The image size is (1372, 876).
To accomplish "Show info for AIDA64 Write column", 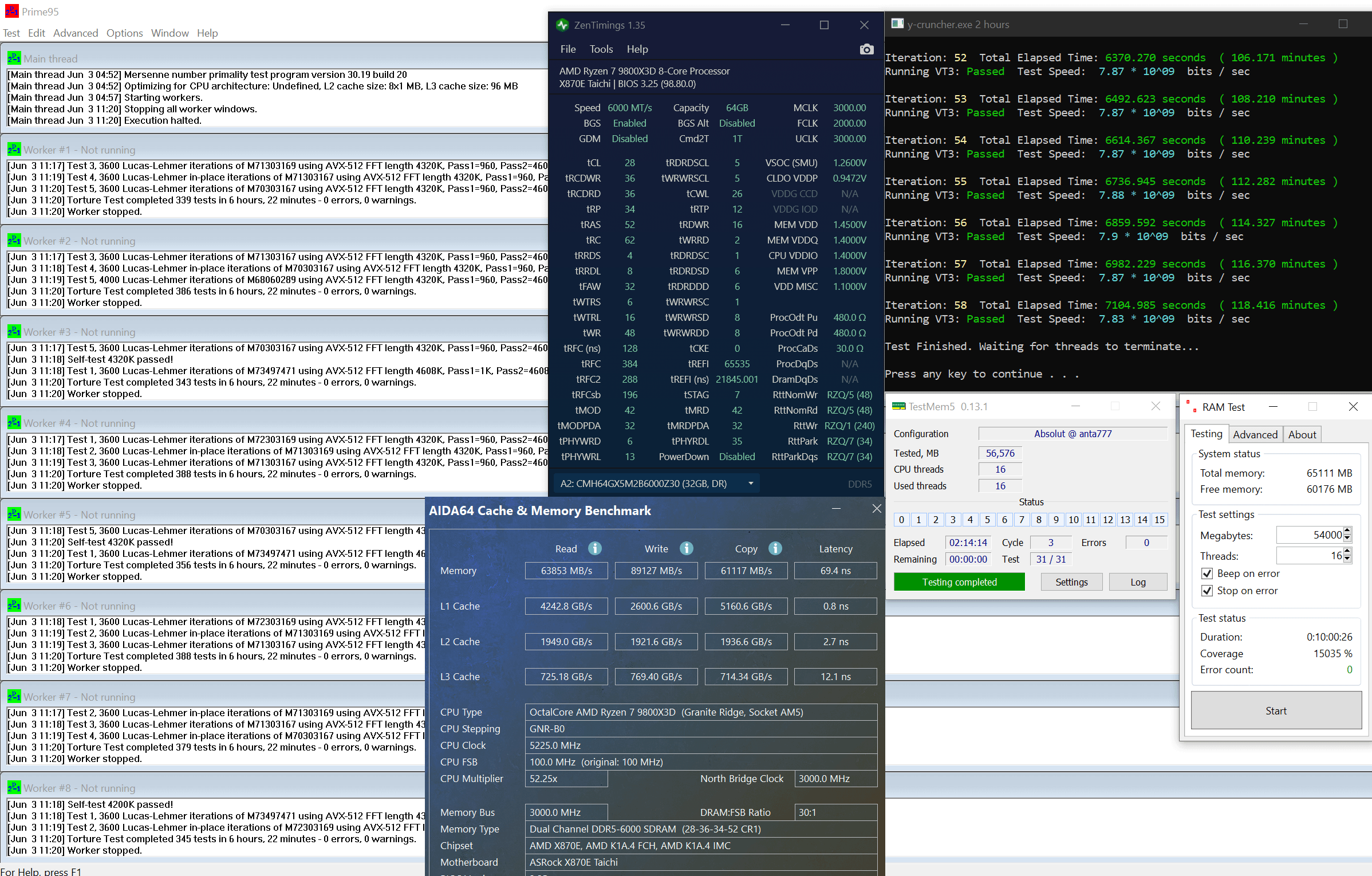I will point(686,548).
